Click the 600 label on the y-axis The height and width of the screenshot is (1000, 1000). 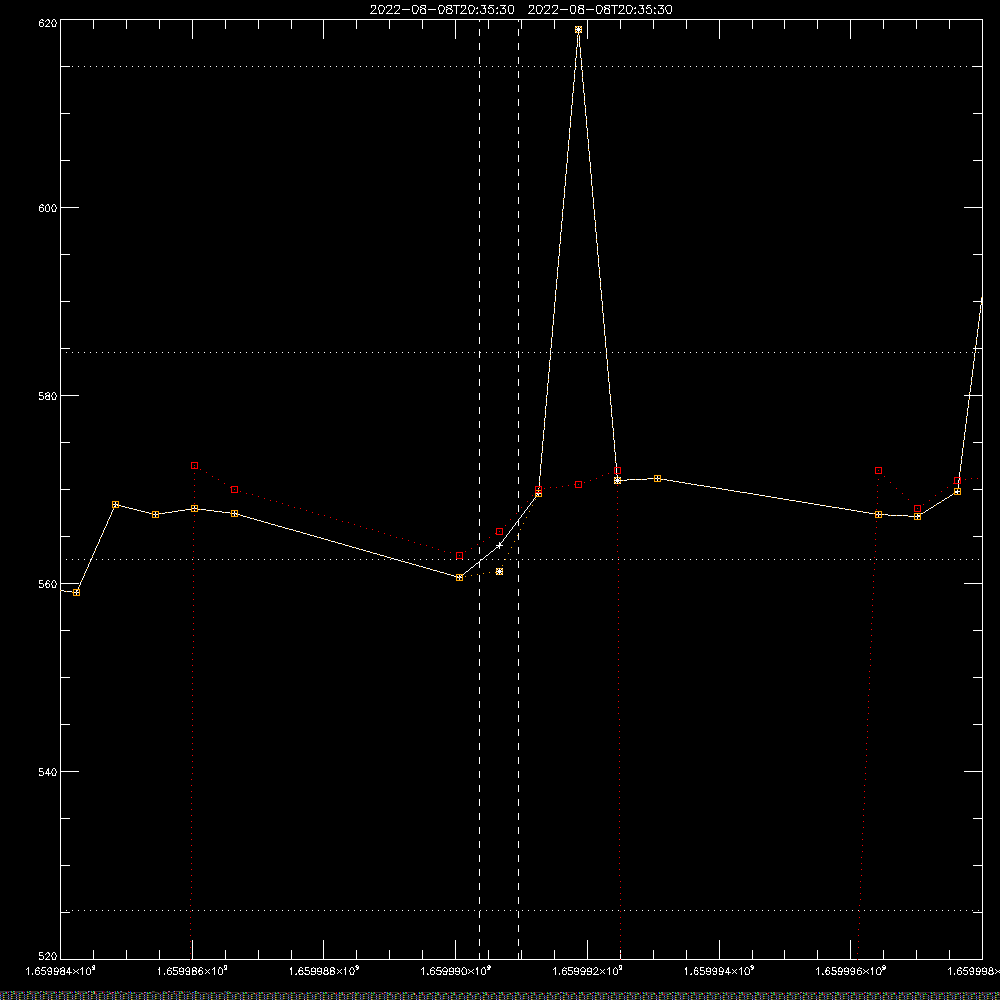[48, 208]
